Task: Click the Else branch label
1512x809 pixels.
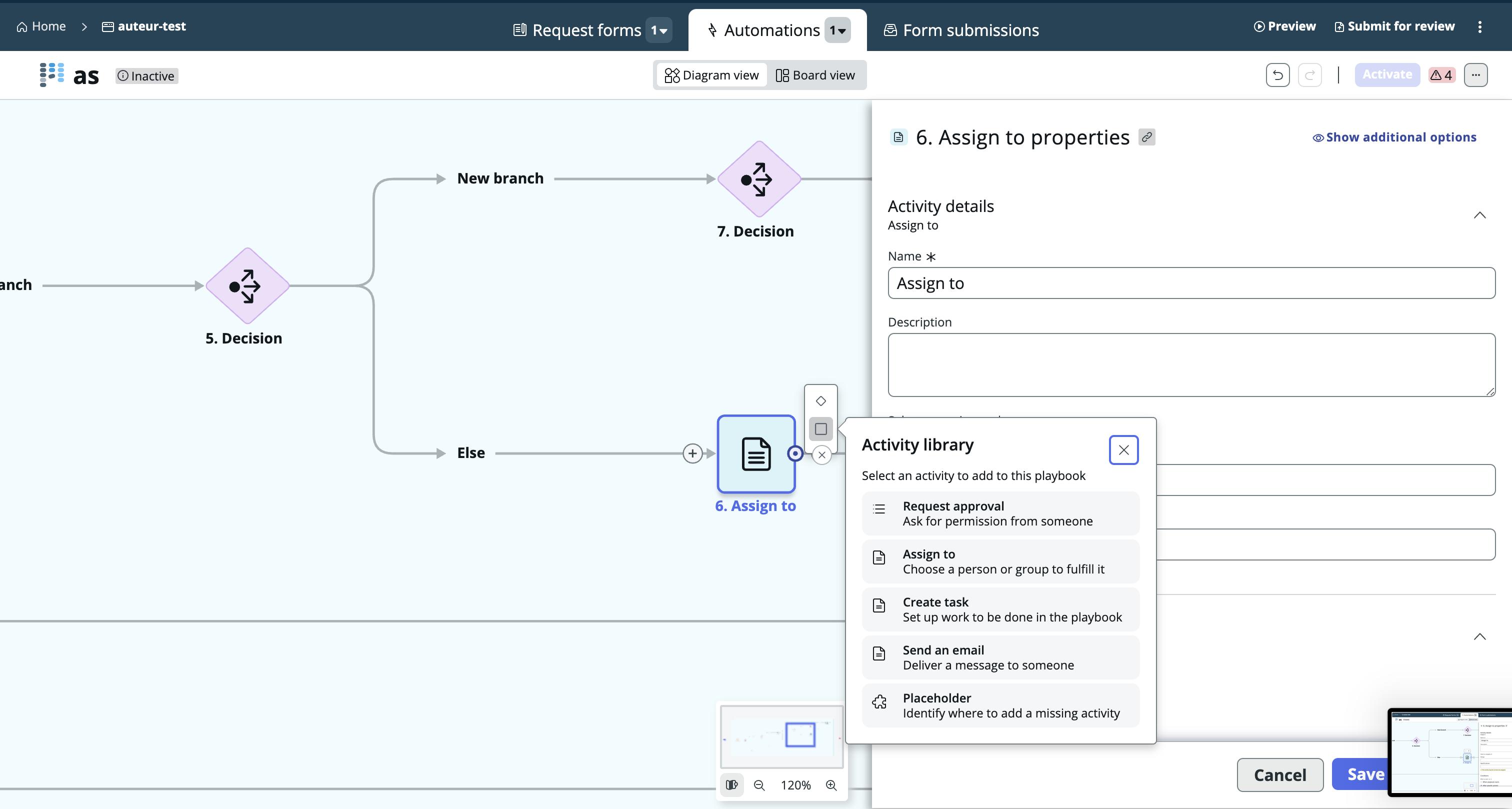Action: tap(470, 452)
